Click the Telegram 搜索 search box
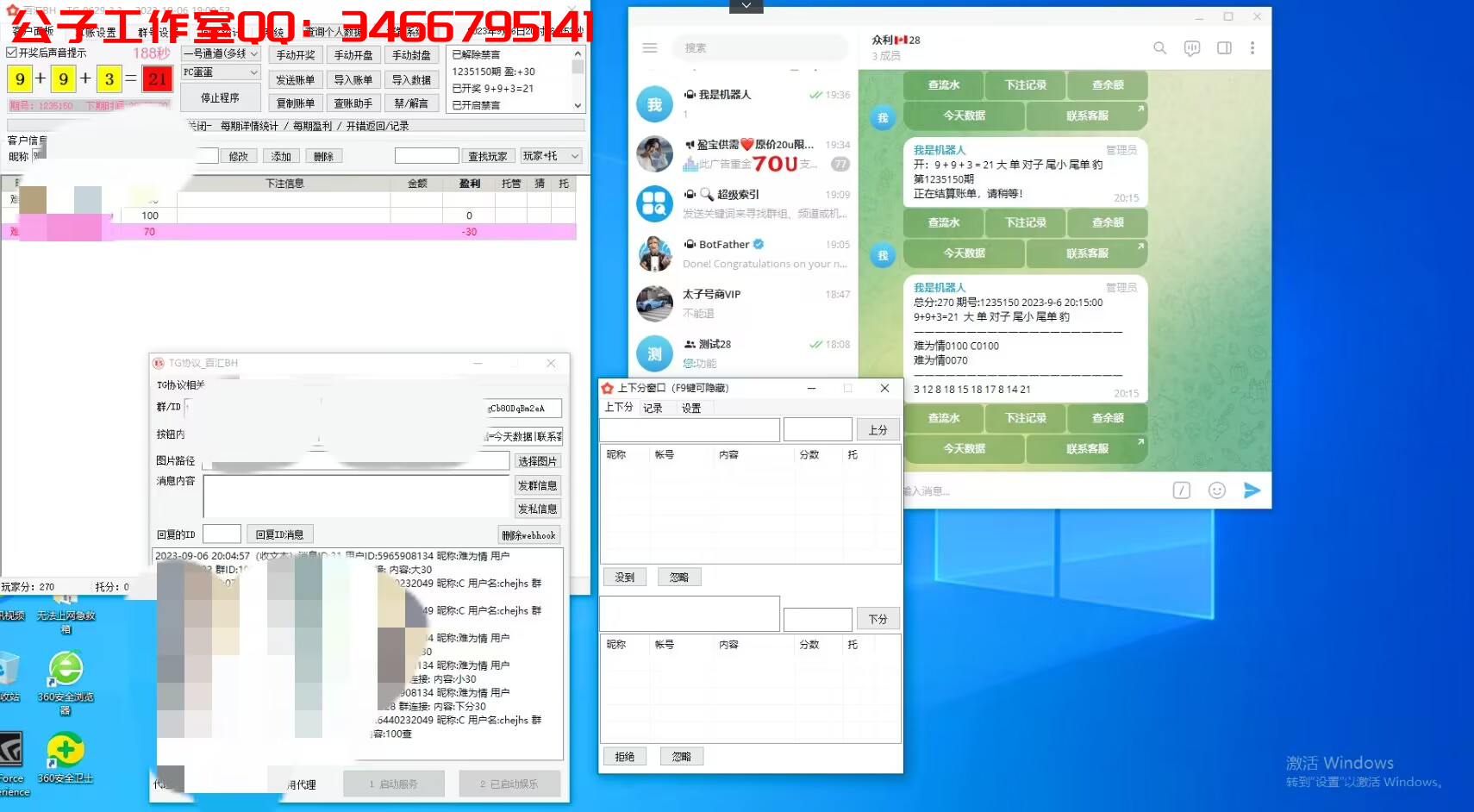The height and width of the screenshot is (812, 1474). click(760, 48)
